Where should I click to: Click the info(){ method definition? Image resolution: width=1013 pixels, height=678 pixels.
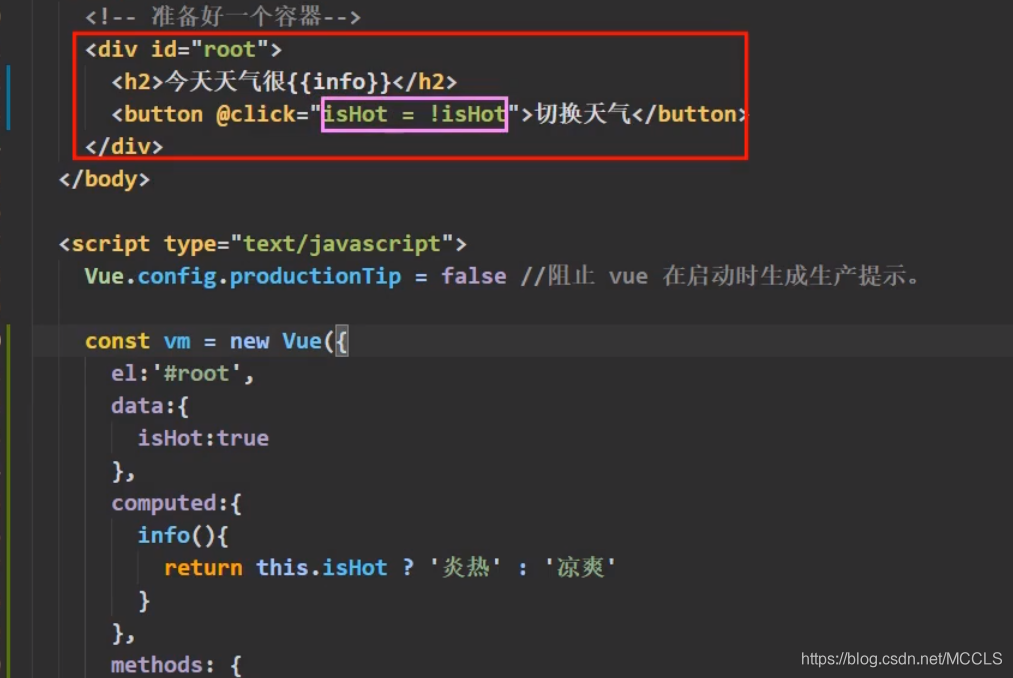coord(183,536)
